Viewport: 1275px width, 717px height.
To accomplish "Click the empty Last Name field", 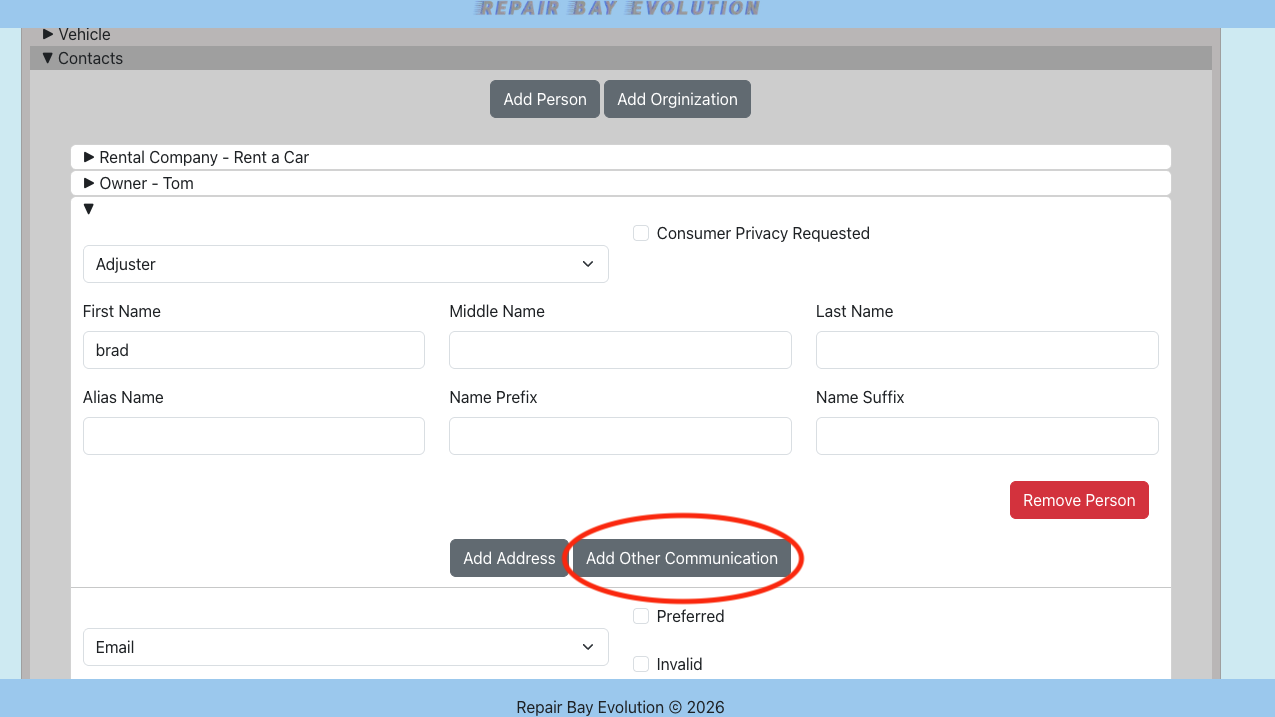I will pyautogui.click(x=986, y=350).
